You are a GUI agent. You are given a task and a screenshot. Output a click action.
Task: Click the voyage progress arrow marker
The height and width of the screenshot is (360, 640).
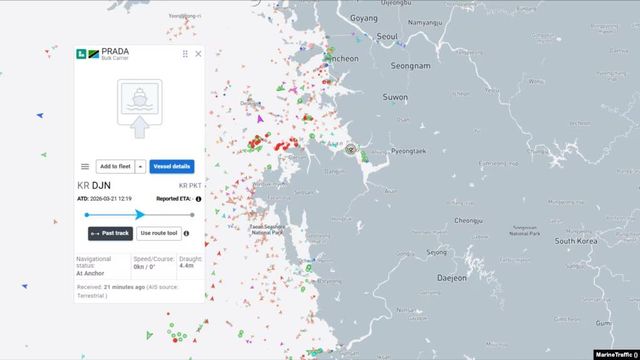[140, 215]
